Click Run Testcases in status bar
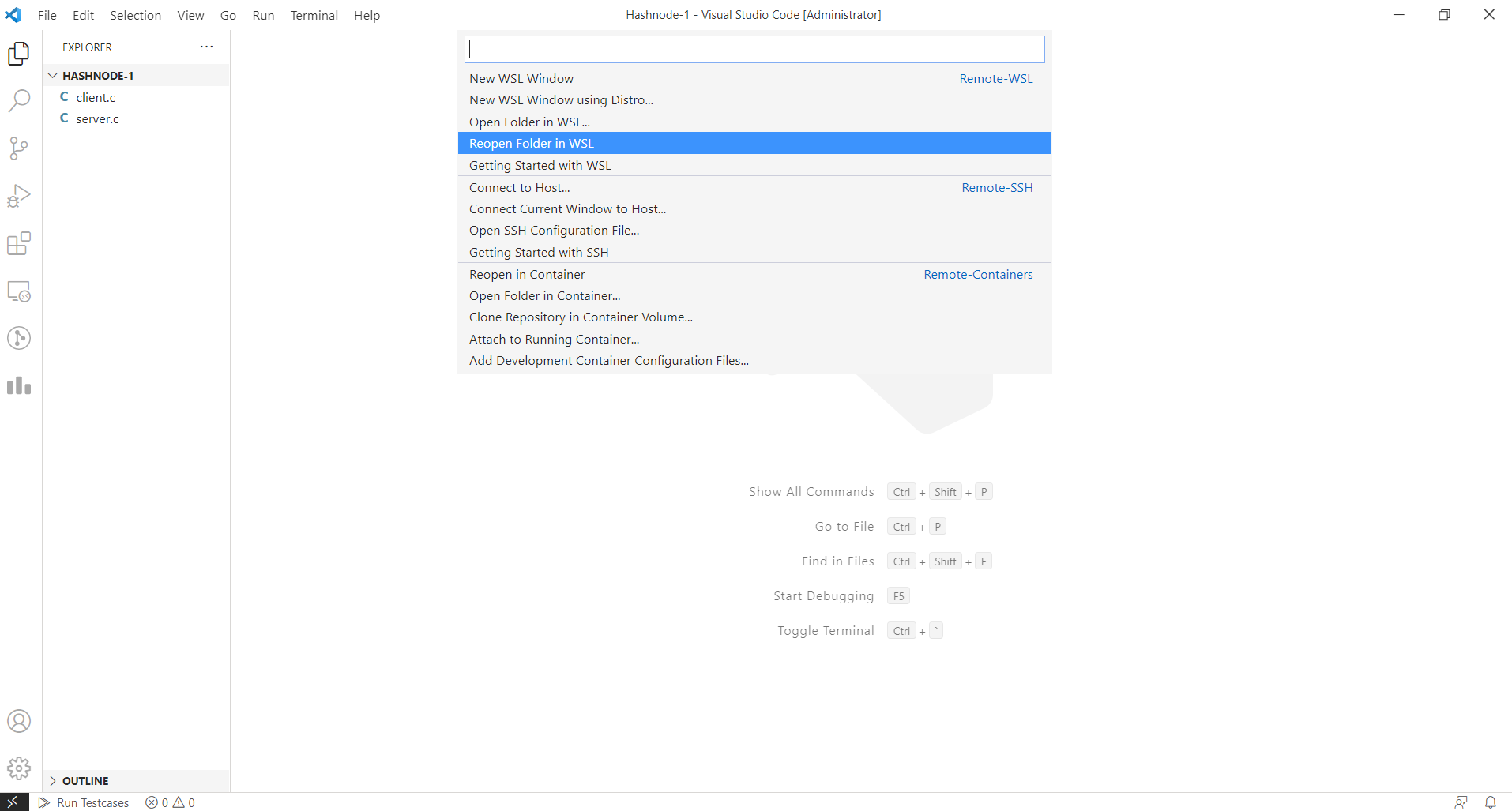The height and width of the screenshot is (811, 1512). pyautogui.click(x=84, y=802)
